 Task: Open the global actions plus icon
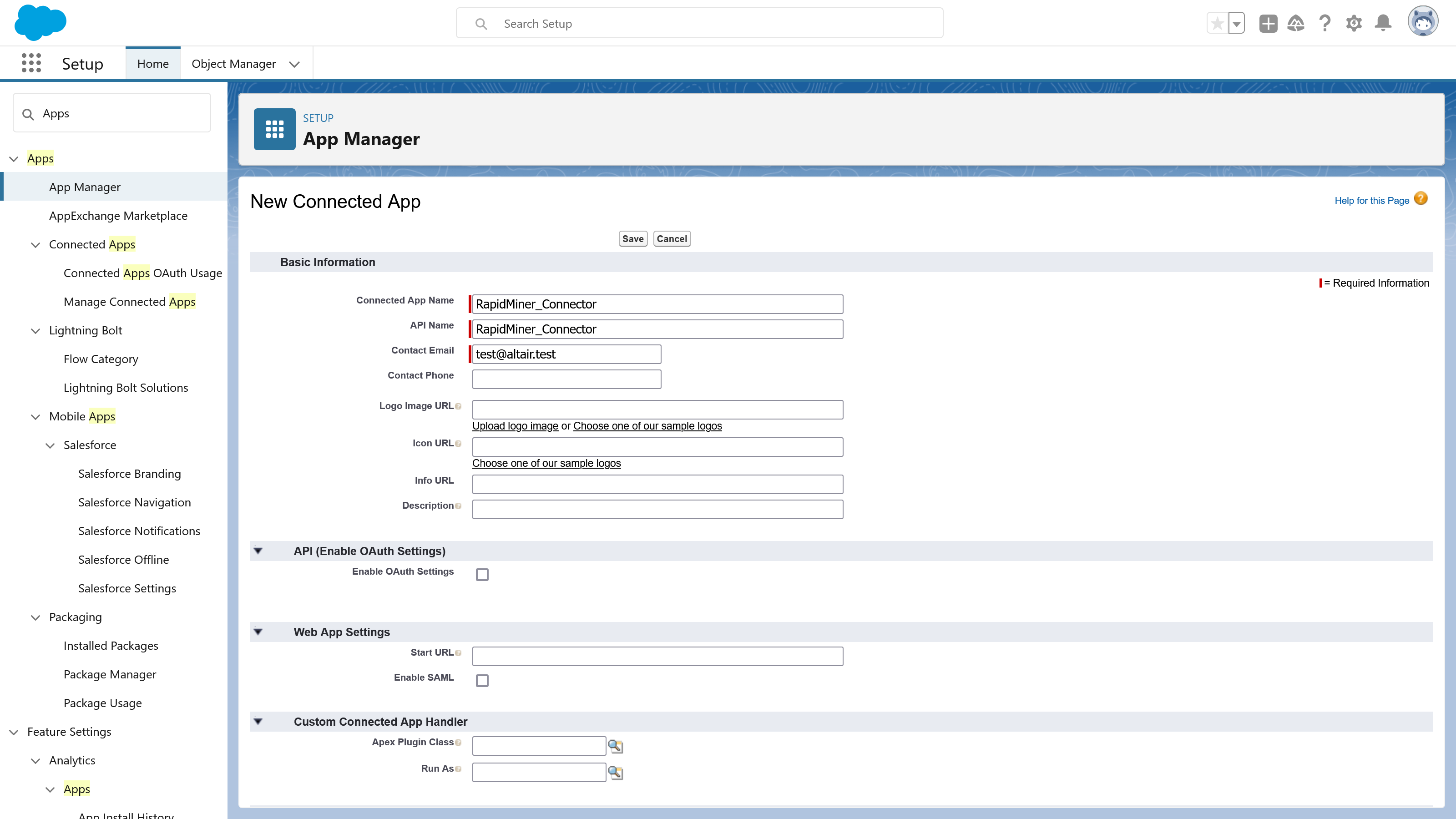tap(1268, 24)
